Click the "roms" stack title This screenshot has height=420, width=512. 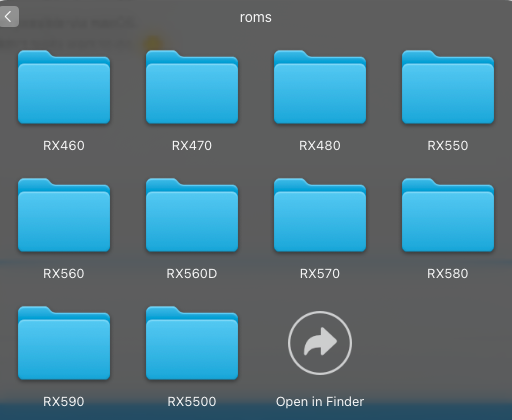point(256,17)
